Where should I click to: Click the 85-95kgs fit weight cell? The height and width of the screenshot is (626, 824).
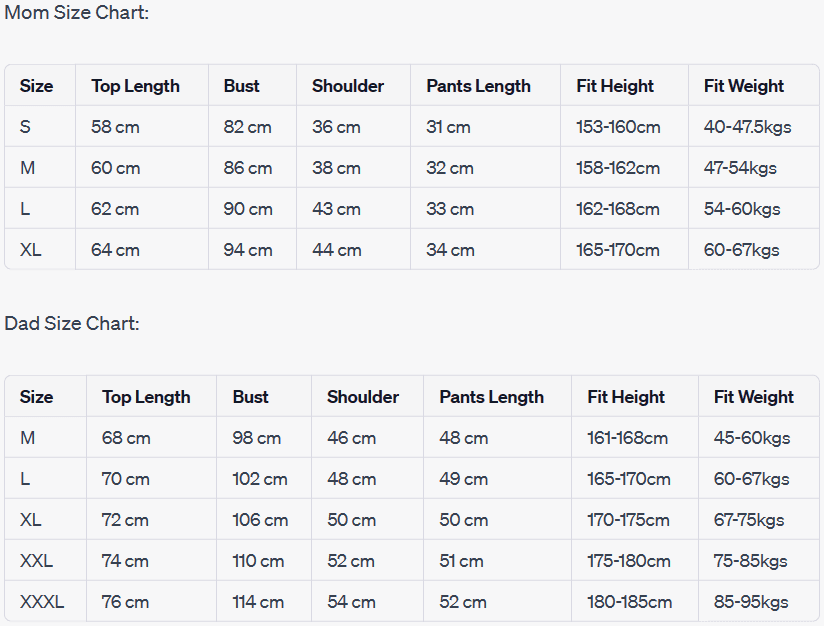[751, 602]
